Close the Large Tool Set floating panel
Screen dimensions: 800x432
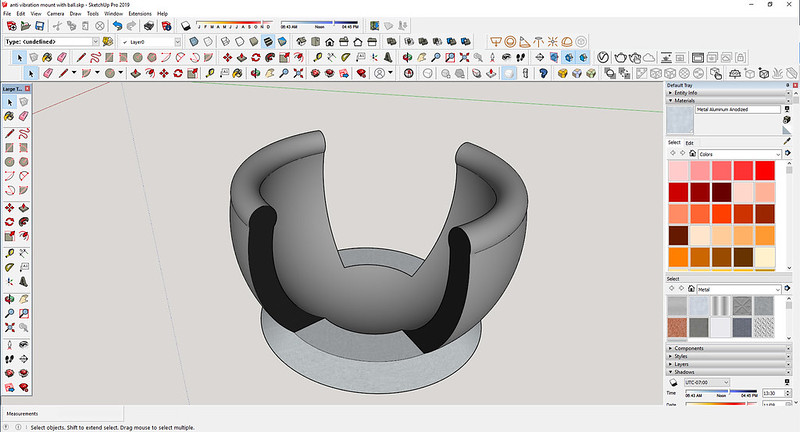click(x=28, y=89)
